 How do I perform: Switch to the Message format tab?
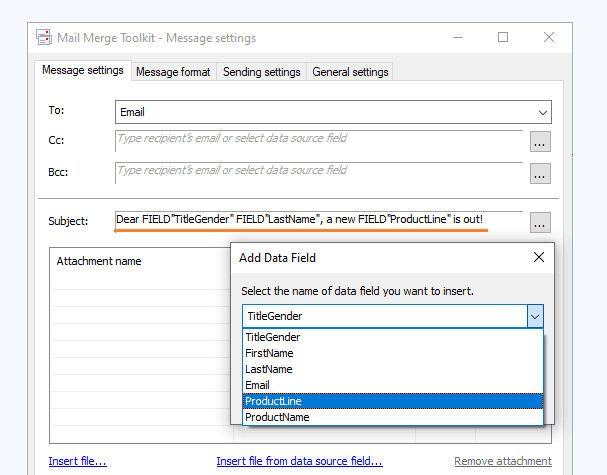[x=173, y=72]
